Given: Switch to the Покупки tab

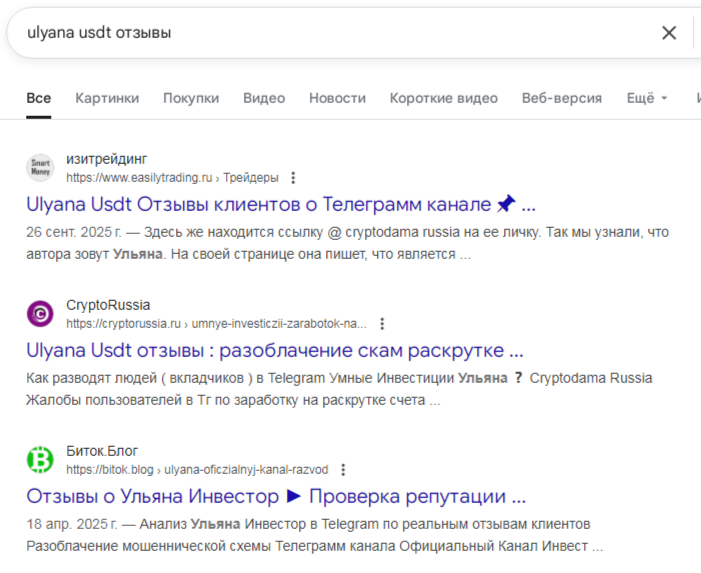Looking at the screenshot, I should pos(191,98).
